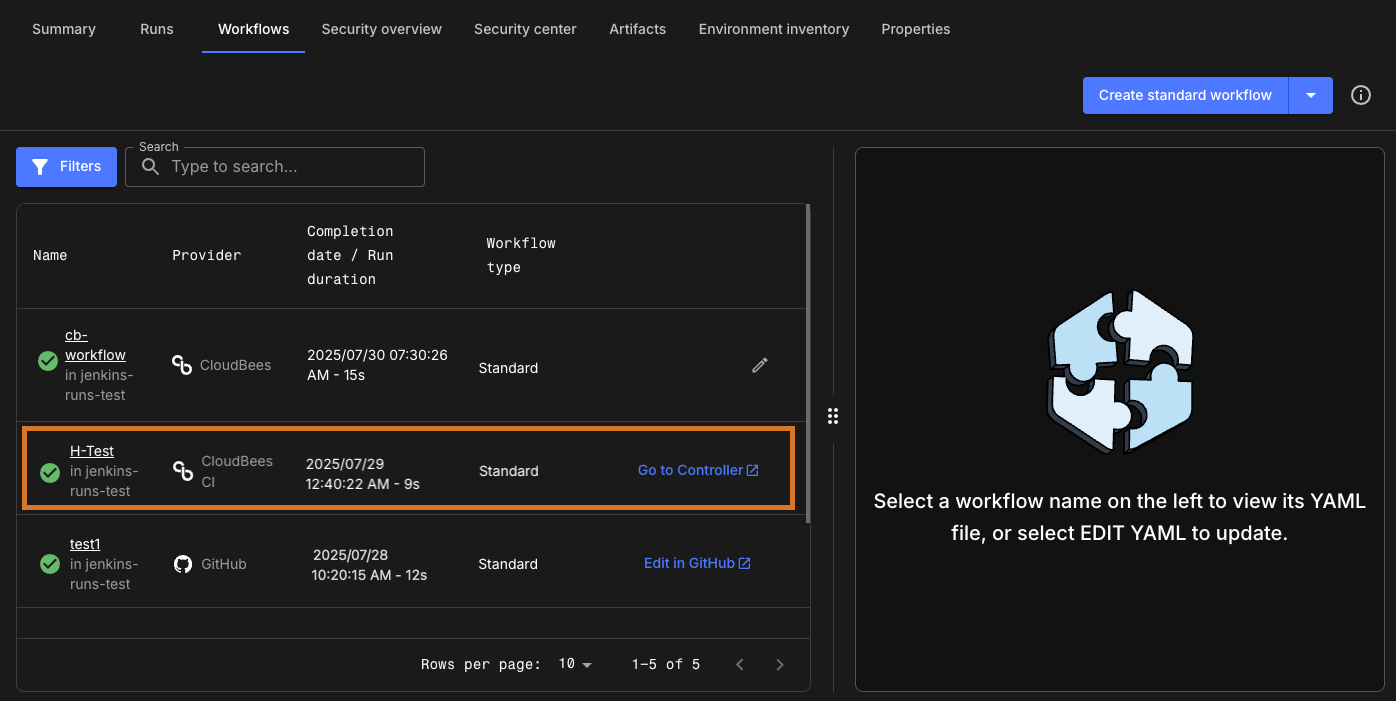Click the green success checkmark for test1
The image size is (1396, 701).
click(x=50, y=564)
